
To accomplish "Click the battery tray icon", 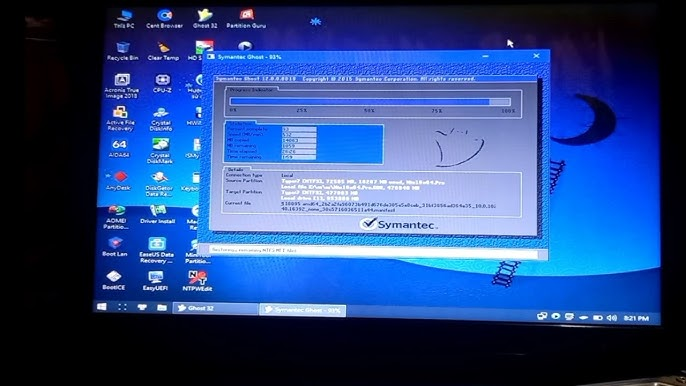I will 598,318.
